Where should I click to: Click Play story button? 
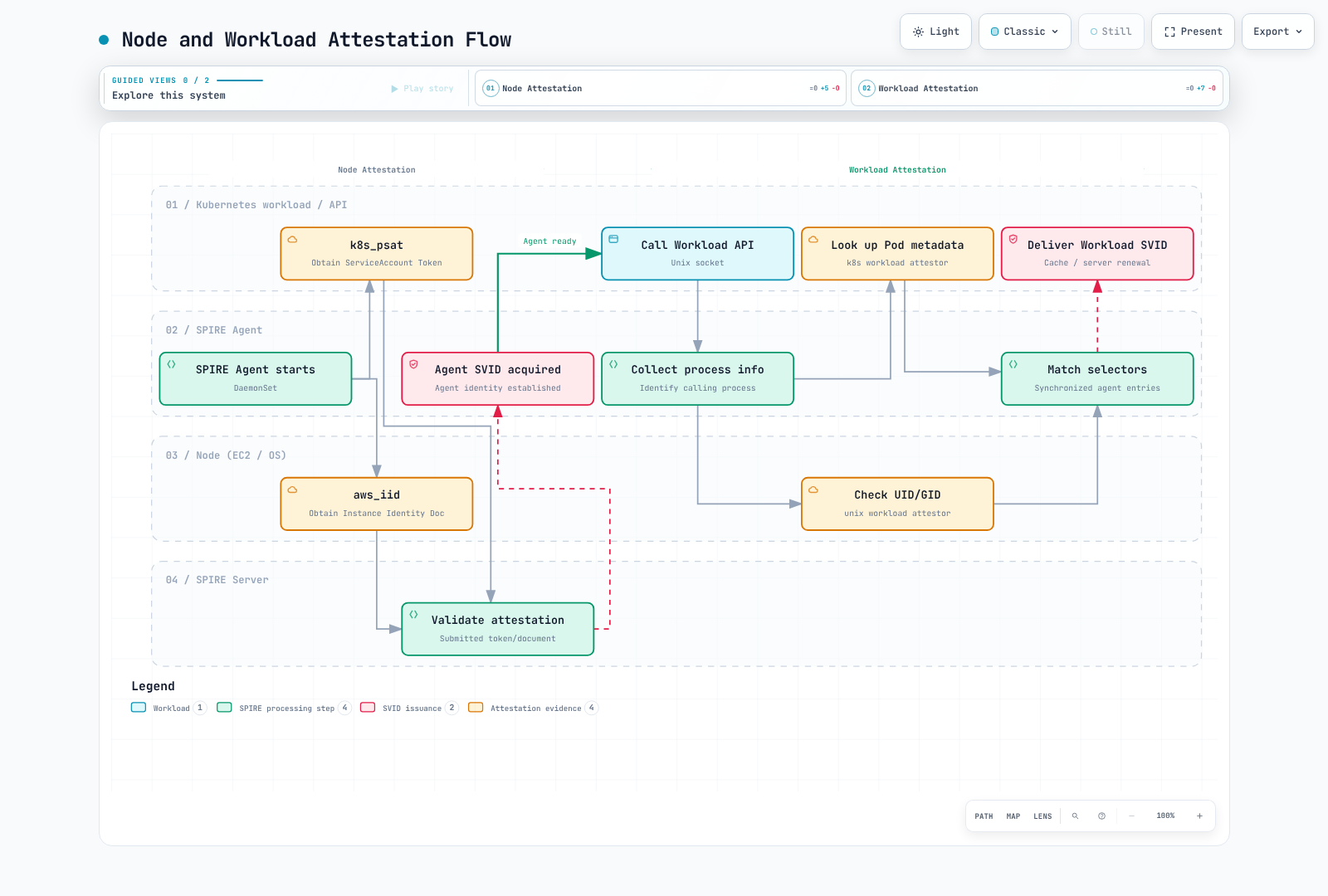point(422,89)
